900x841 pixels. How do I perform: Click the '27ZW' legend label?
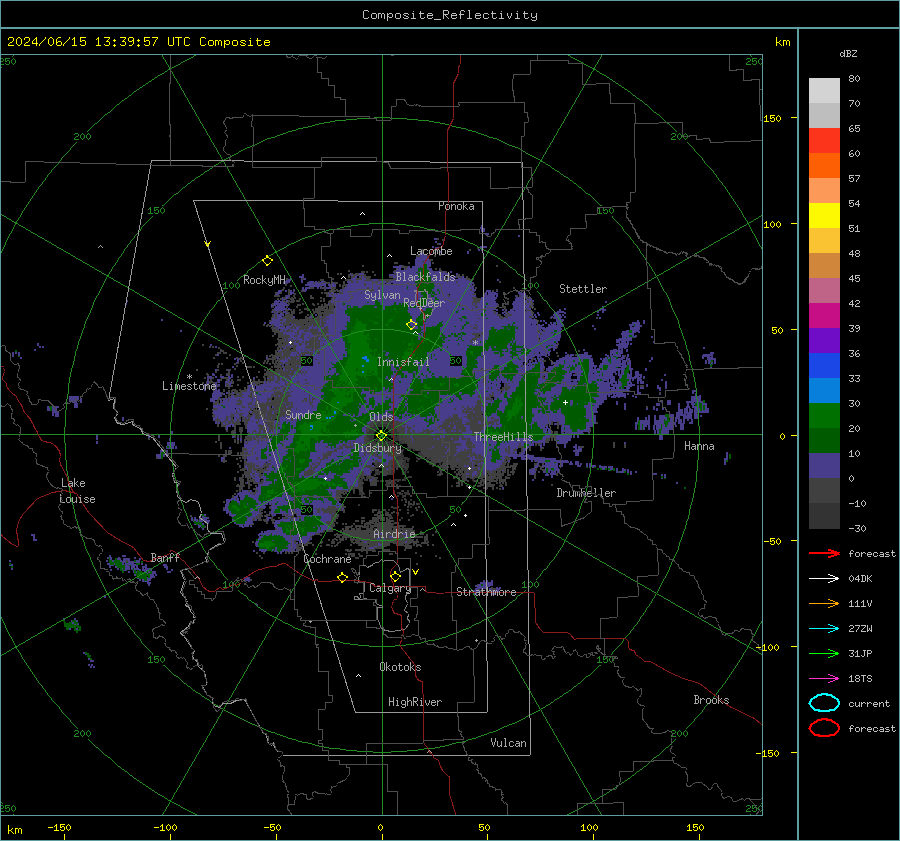(x=860, y=629)
